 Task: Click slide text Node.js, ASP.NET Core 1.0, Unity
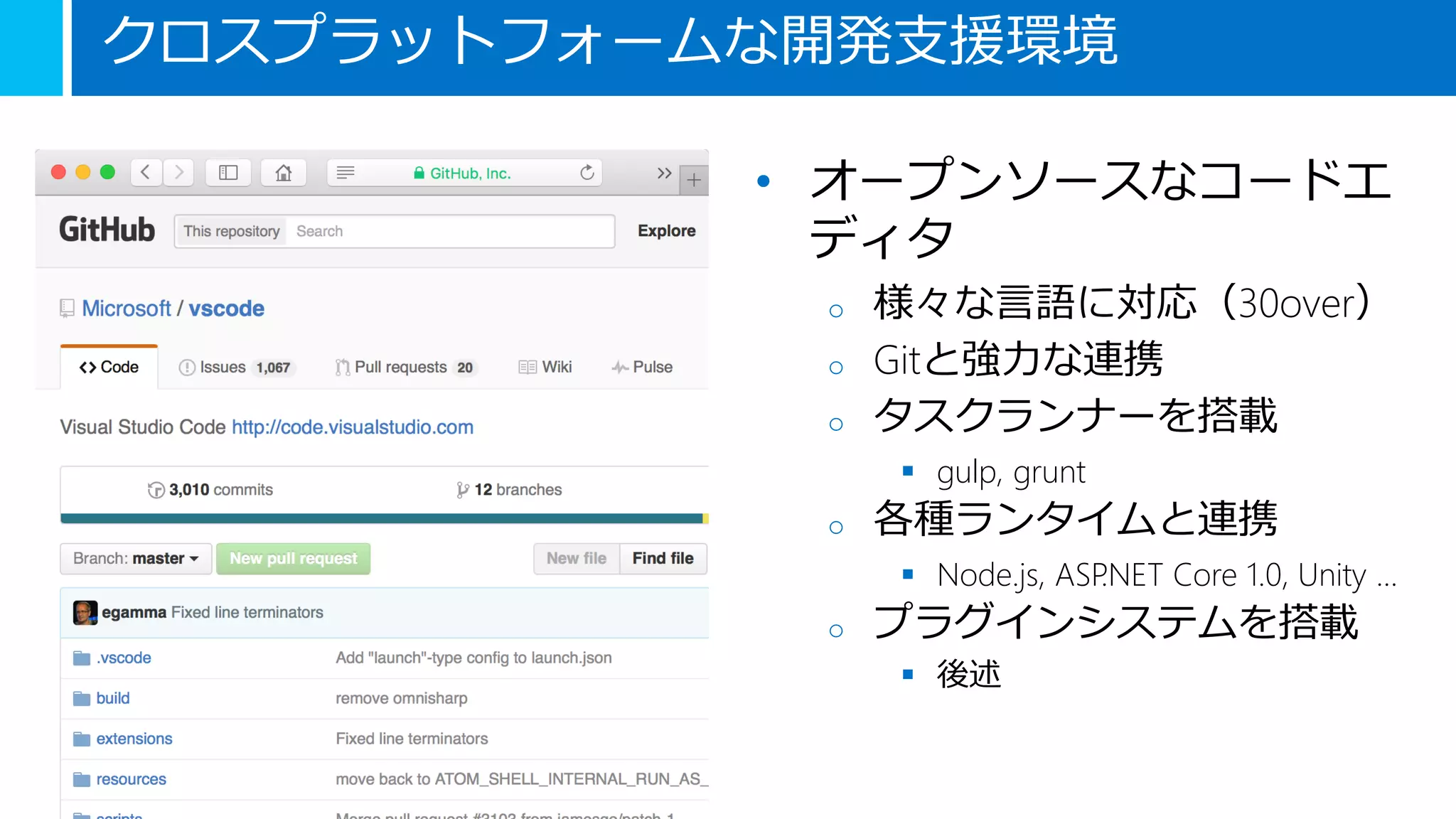1167,575
